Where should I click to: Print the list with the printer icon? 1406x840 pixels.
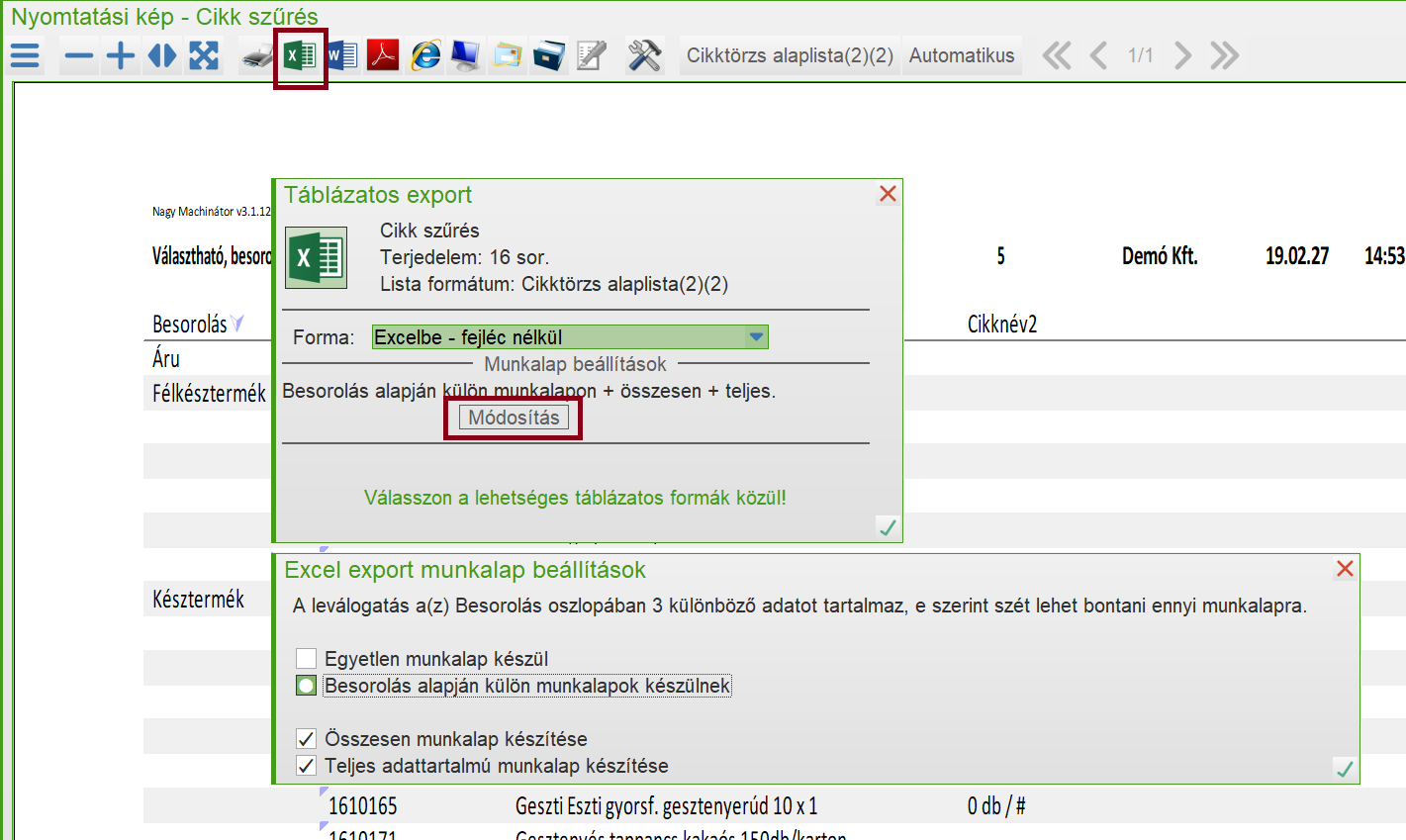click(x=257, y=56)
